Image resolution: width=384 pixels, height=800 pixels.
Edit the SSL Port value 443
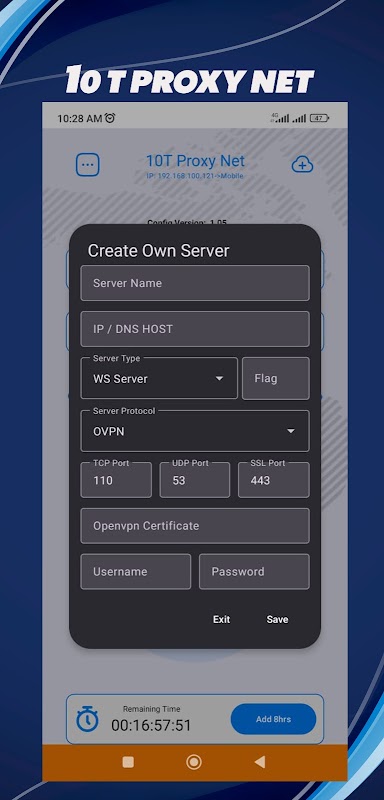(274, 480)
